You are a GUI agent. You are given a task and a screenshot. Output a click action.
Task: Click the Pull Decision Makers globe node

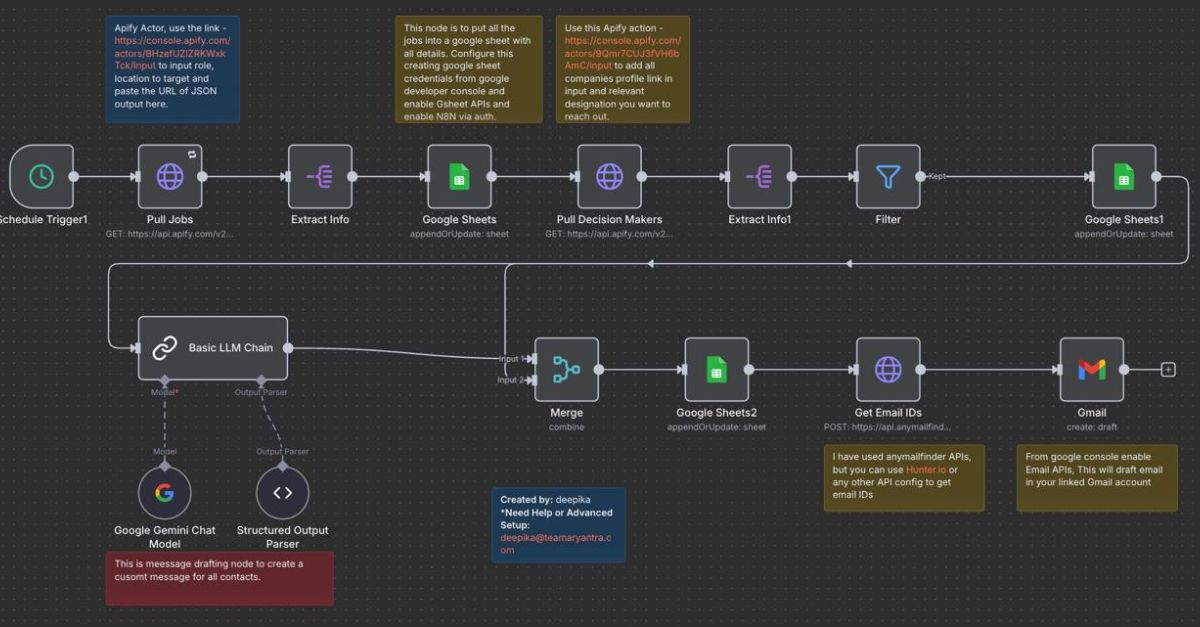[x=609, y=177]
